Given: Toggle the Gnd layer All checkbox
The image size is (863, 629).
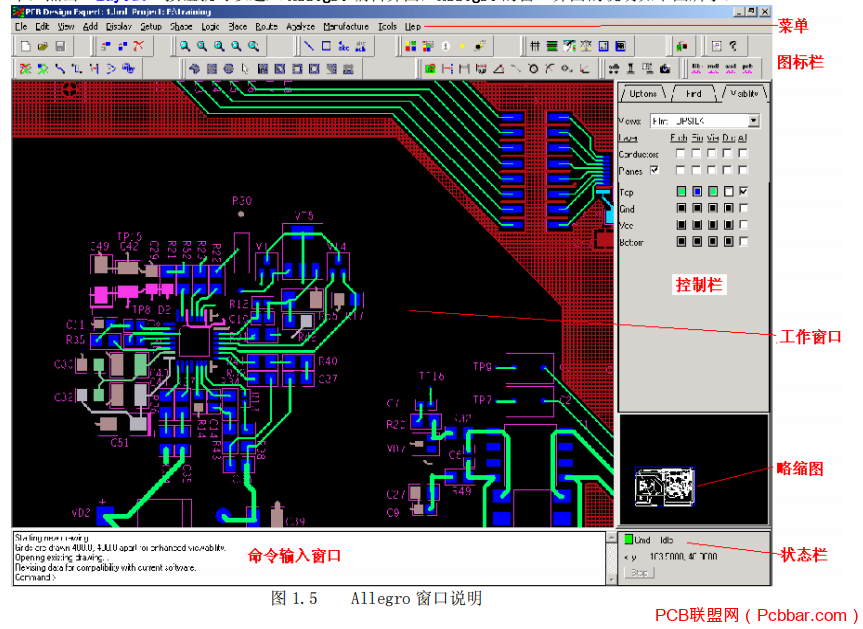Looking at the screenshot, I should click(x=744, y=208).
